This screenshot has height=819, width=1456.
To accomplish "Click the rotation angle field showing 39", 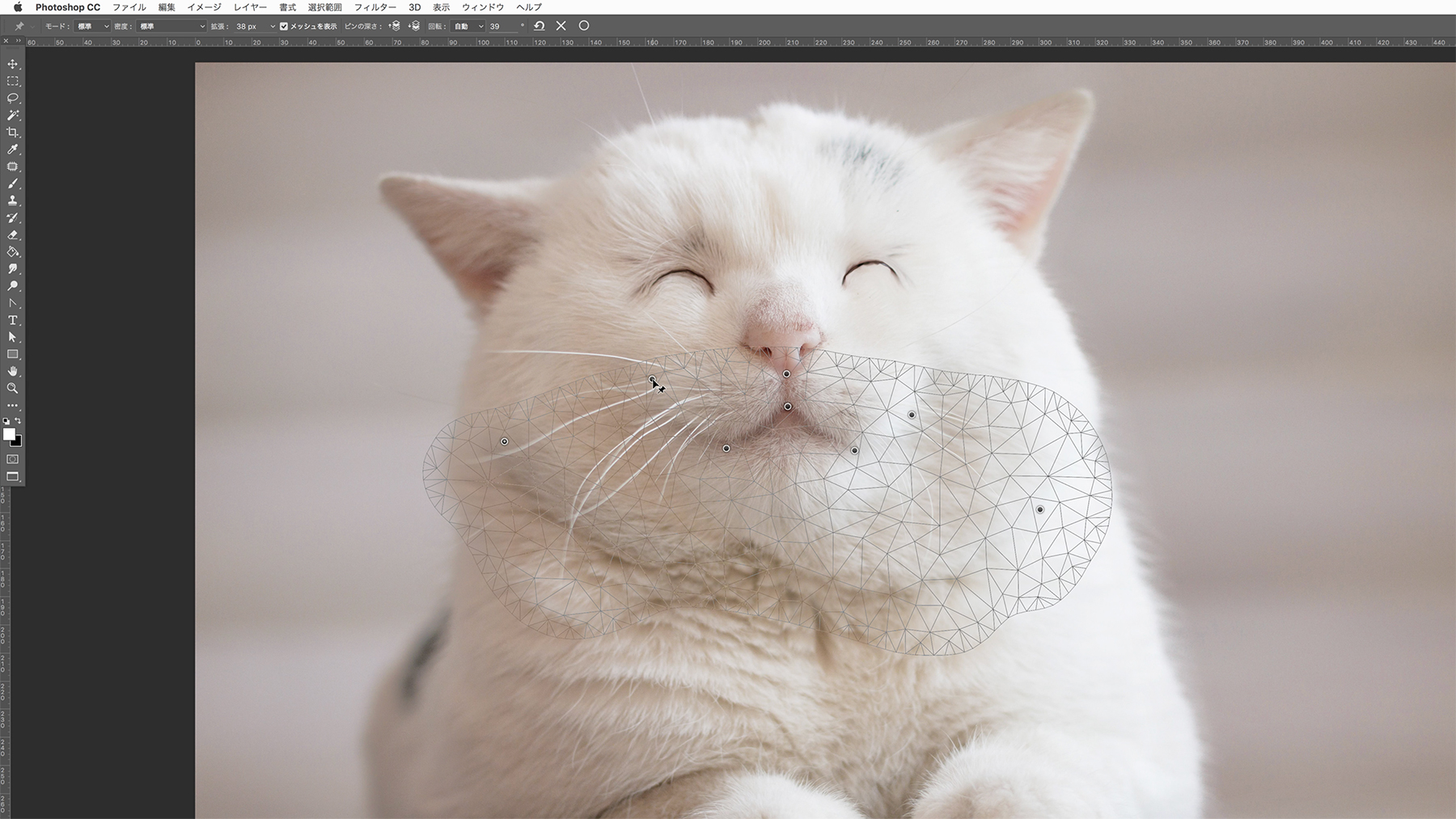I will [503, 27].
